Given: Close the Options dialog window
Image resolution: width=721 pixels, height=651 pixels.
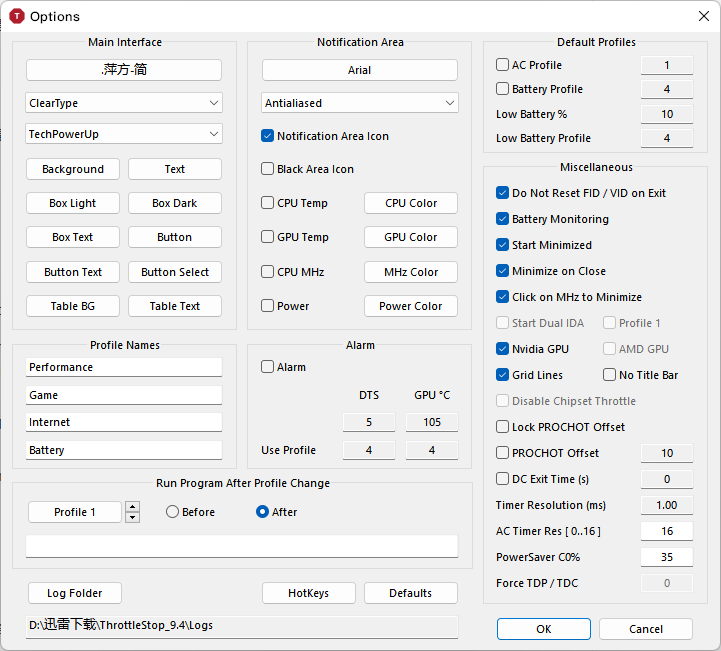Looking at the screenshot, I should coord(702,16).
